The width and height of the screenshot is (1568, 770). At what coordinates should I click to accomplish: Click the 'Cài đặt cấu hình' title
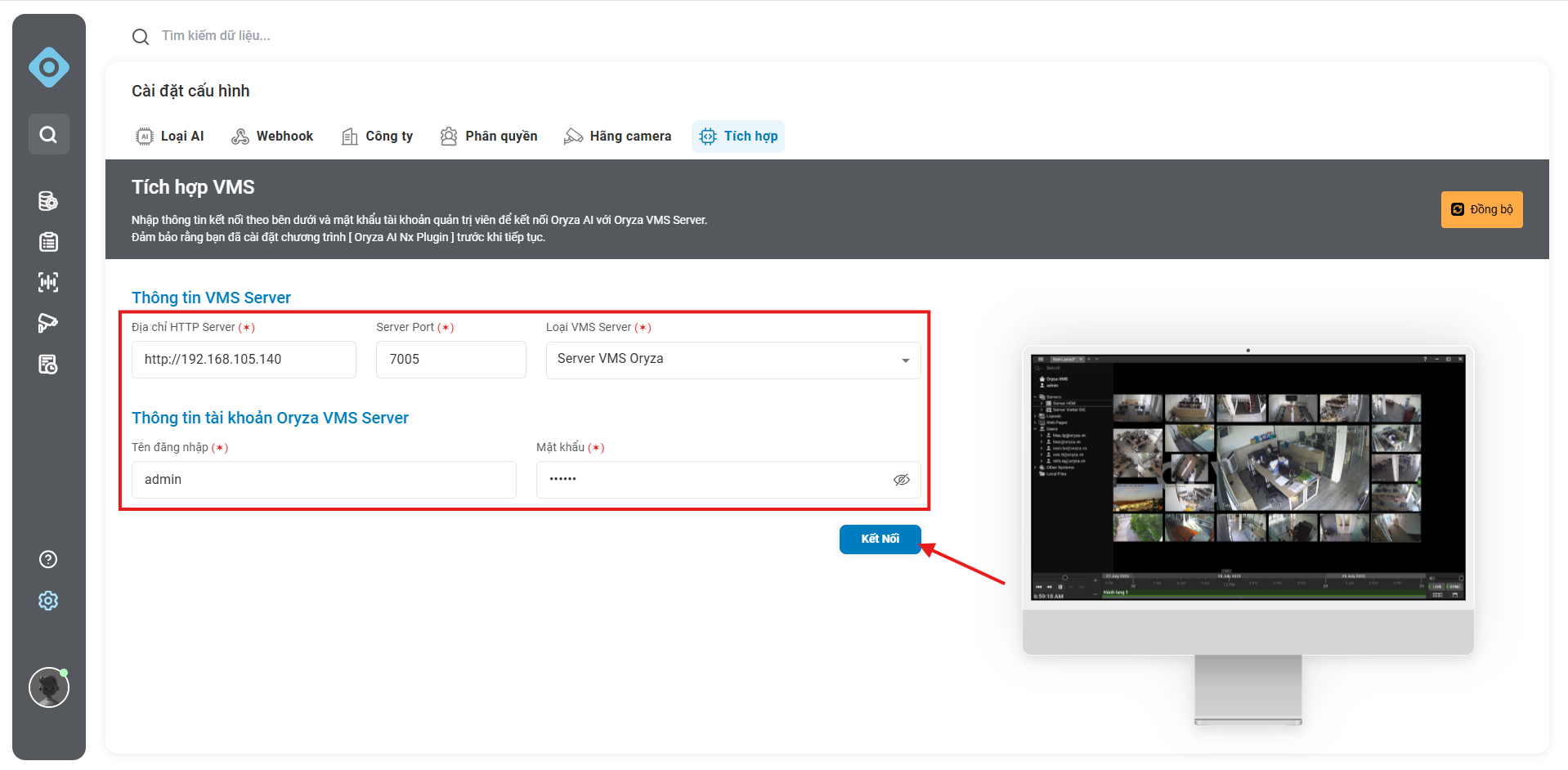[x=190, y=91]
